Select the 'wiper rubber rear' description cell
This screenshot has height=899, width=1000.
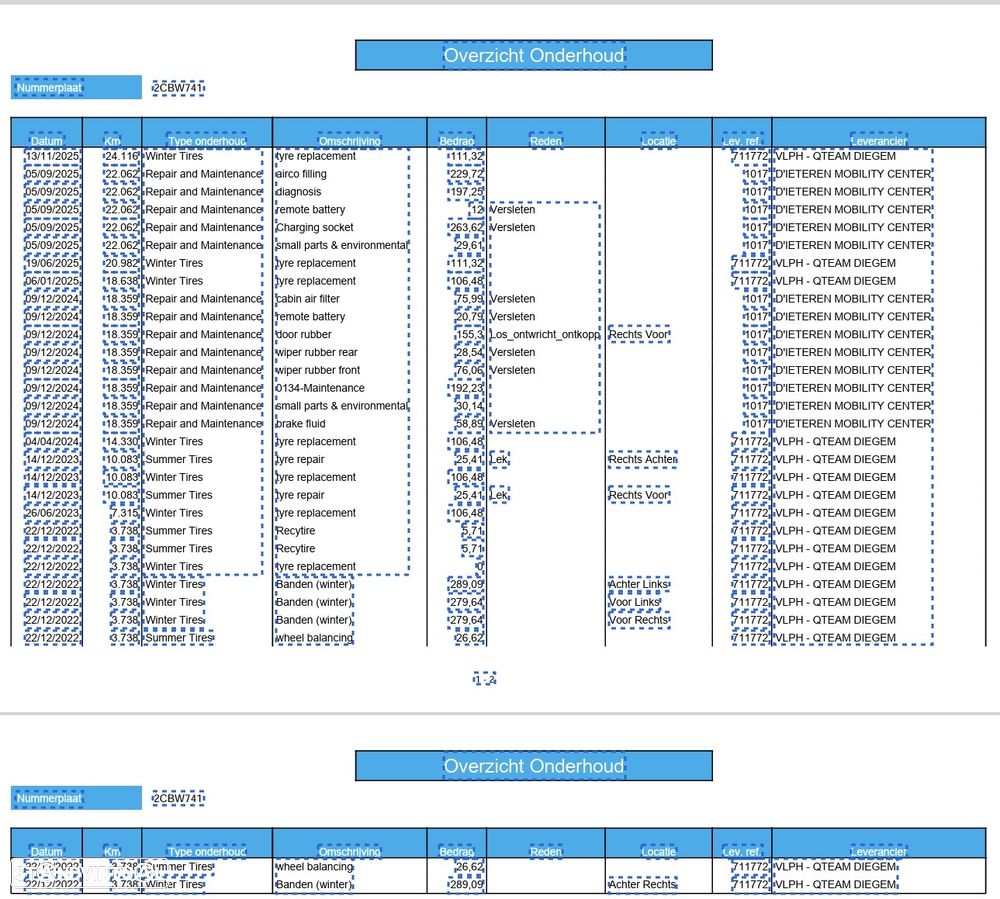pyautogui.click(x=317, y=353)
